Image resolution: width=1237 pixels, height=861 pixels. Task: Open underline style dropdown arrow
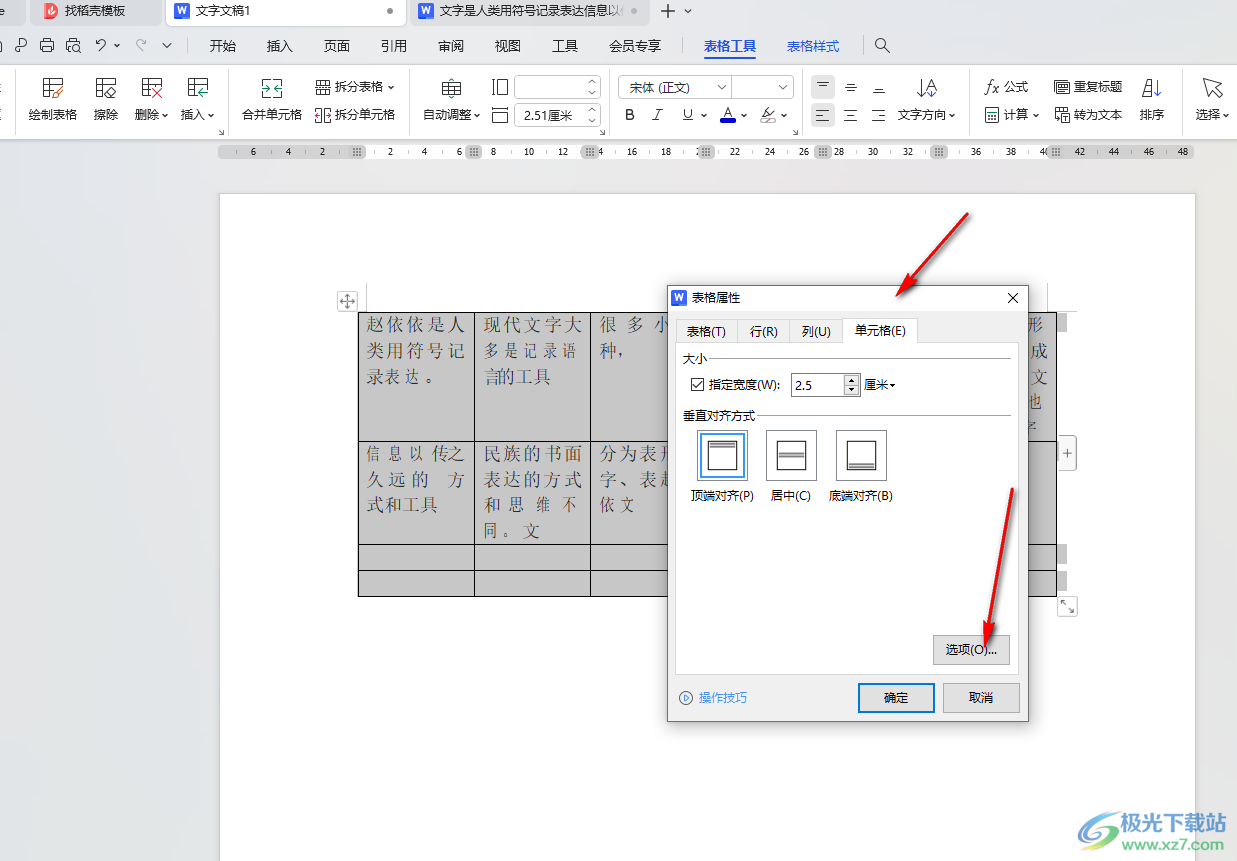pos(703,115)
